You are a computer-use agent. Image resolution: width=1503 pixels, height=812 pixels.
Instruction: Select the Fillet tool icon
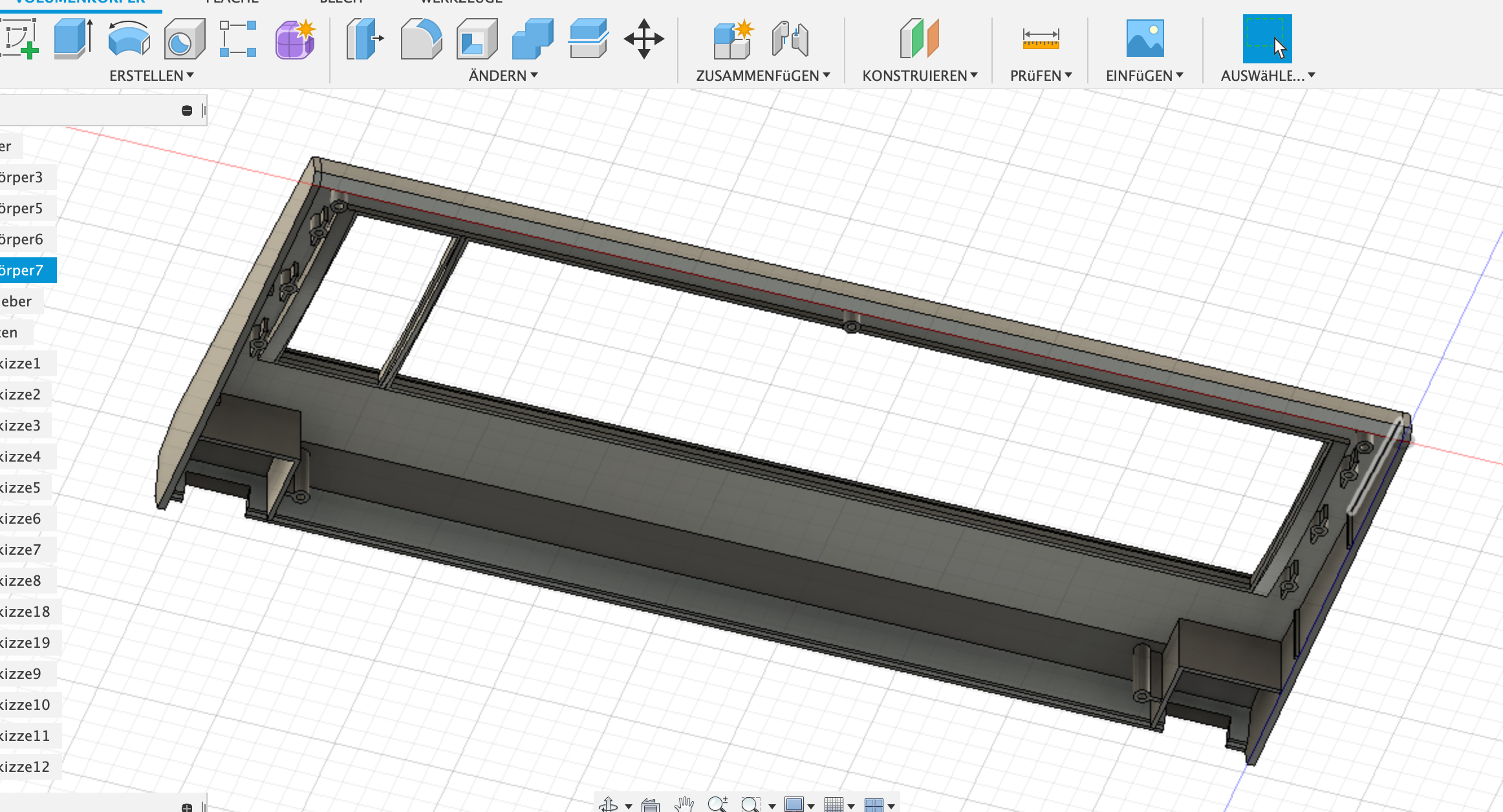421,39
